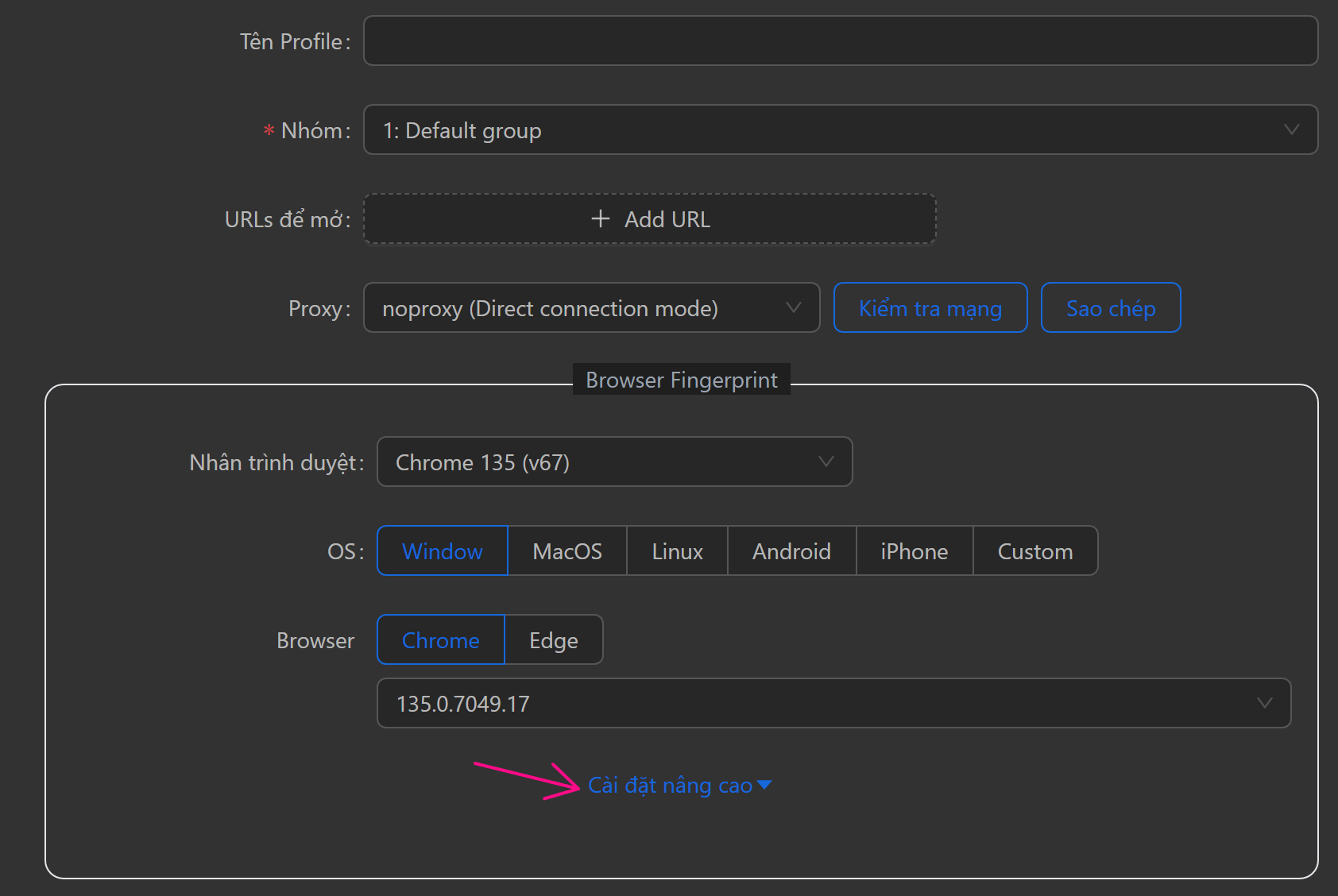1338x896 pixels.
Task: Click the Add URL button
Action: tap(649, 219)
